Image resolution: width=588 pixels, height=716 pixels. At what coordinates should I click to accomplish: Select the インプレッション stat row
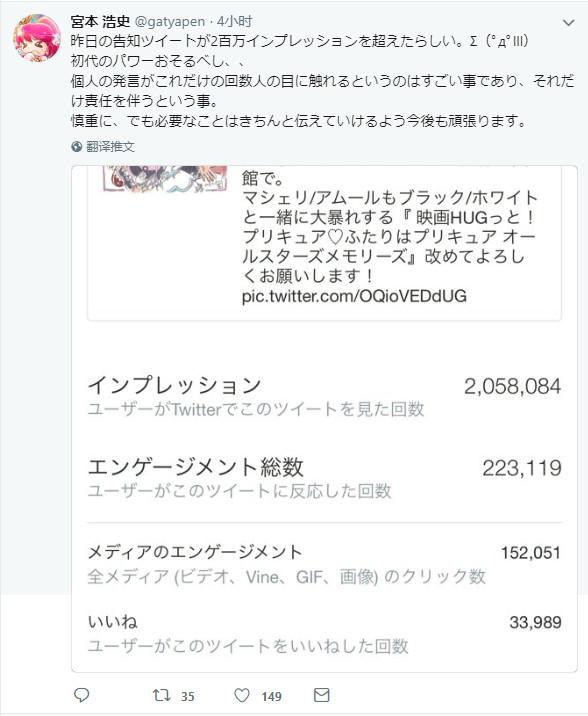point(324,396)
